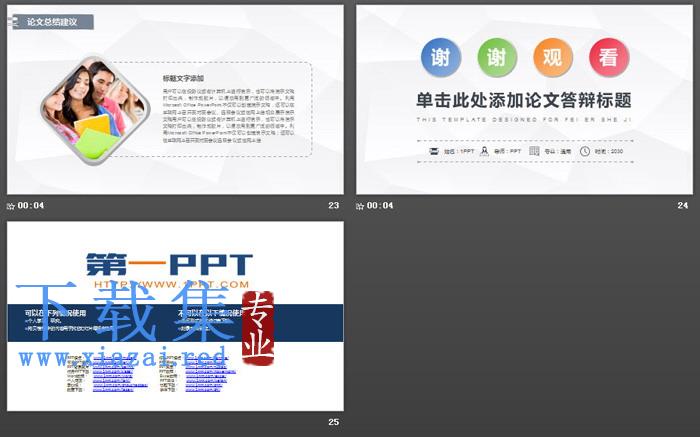Viewport: 700px width, 437px height.
Task: Click the transition star icon under slide 24
Action: point(360,206)
